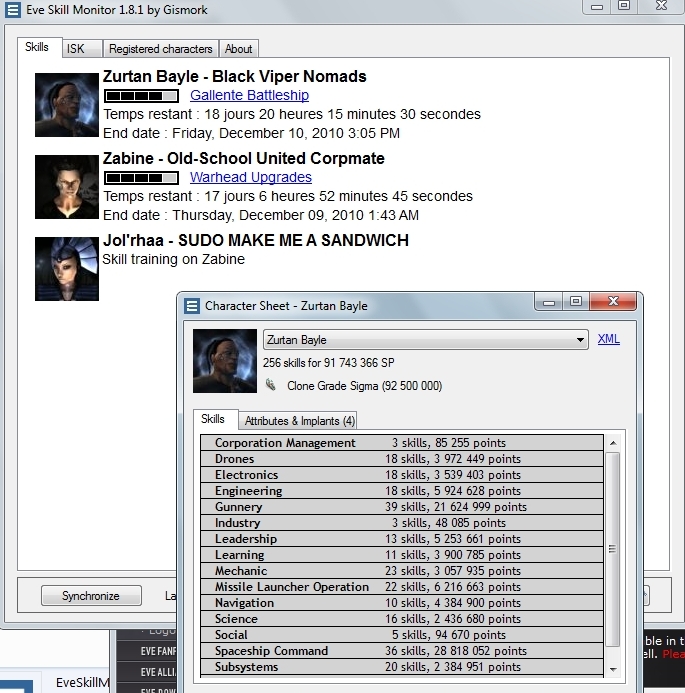The image size is (685, 693).
Task: Click EveSkillM taskbar entry
Action: pos(82,682)
